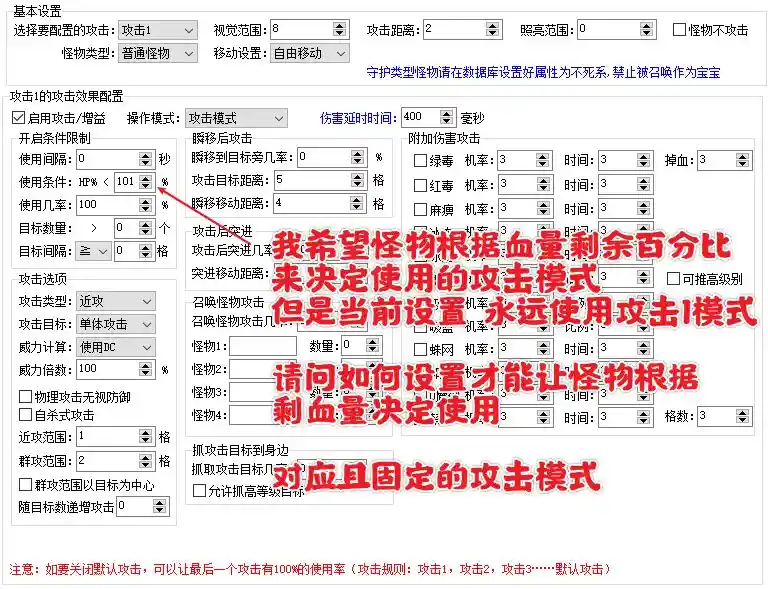Click the 随目标数递增攻击 spinner arrows

pyautogui.click(x=159, y=506)
